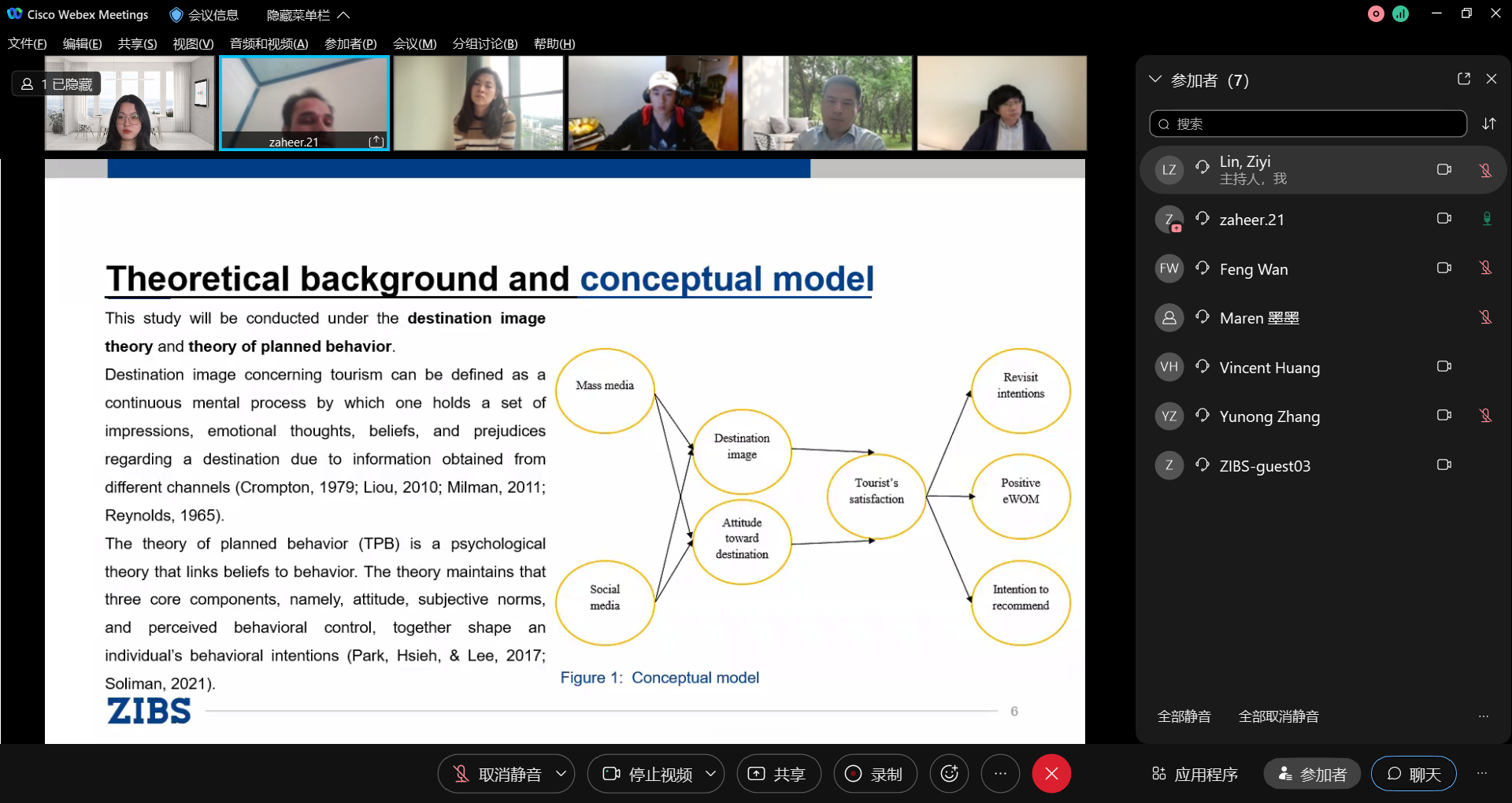Click the red leave meeting button
The image size is (1512, 803).
1051,774
